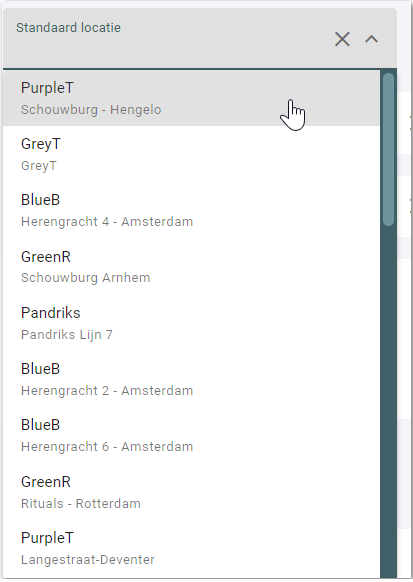Choose the Pandriks location option
This screenshot has height=582, width=413.
(x=191, y=323)
